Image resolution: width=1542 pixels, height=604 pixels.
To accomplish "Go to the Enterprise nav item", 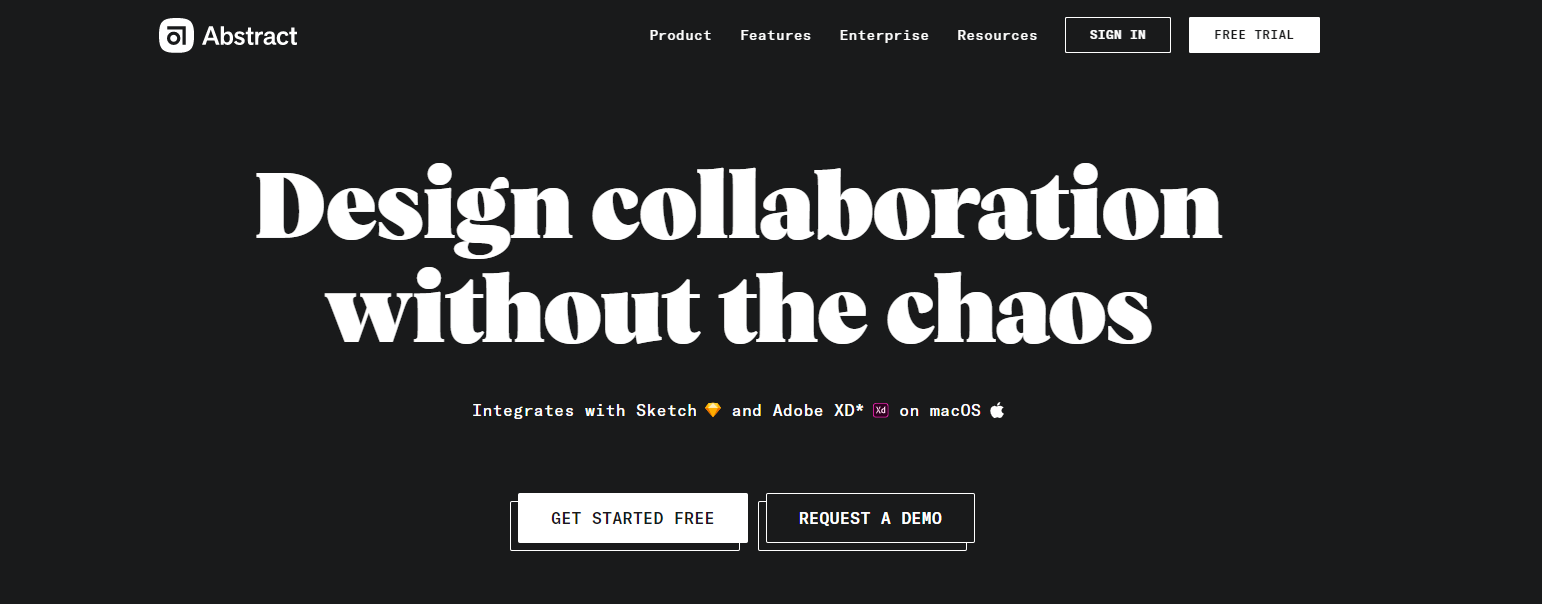I will point(884,35).
